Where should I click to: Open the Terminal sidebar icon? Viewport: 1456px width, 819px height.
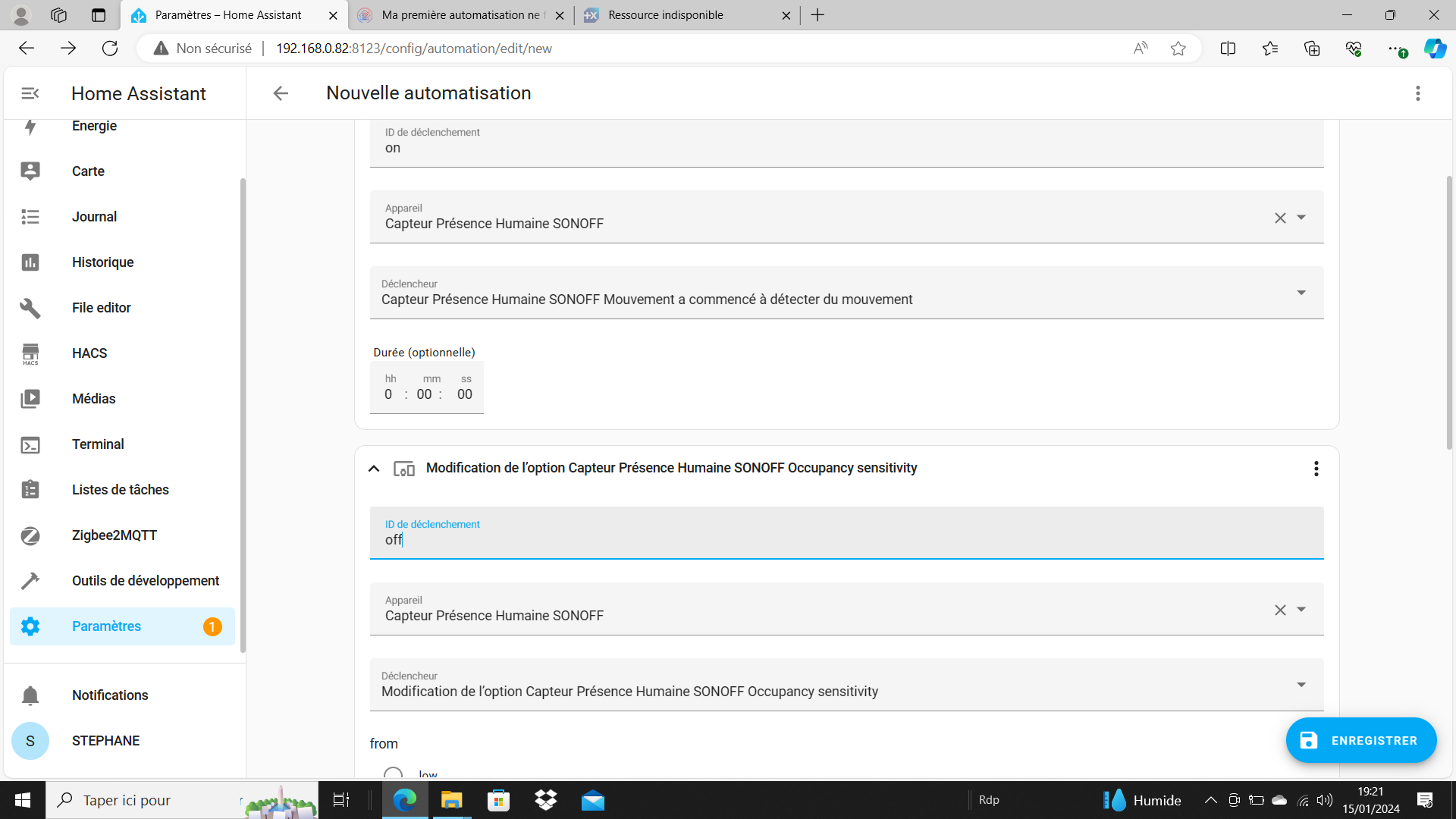click(30, 445)
